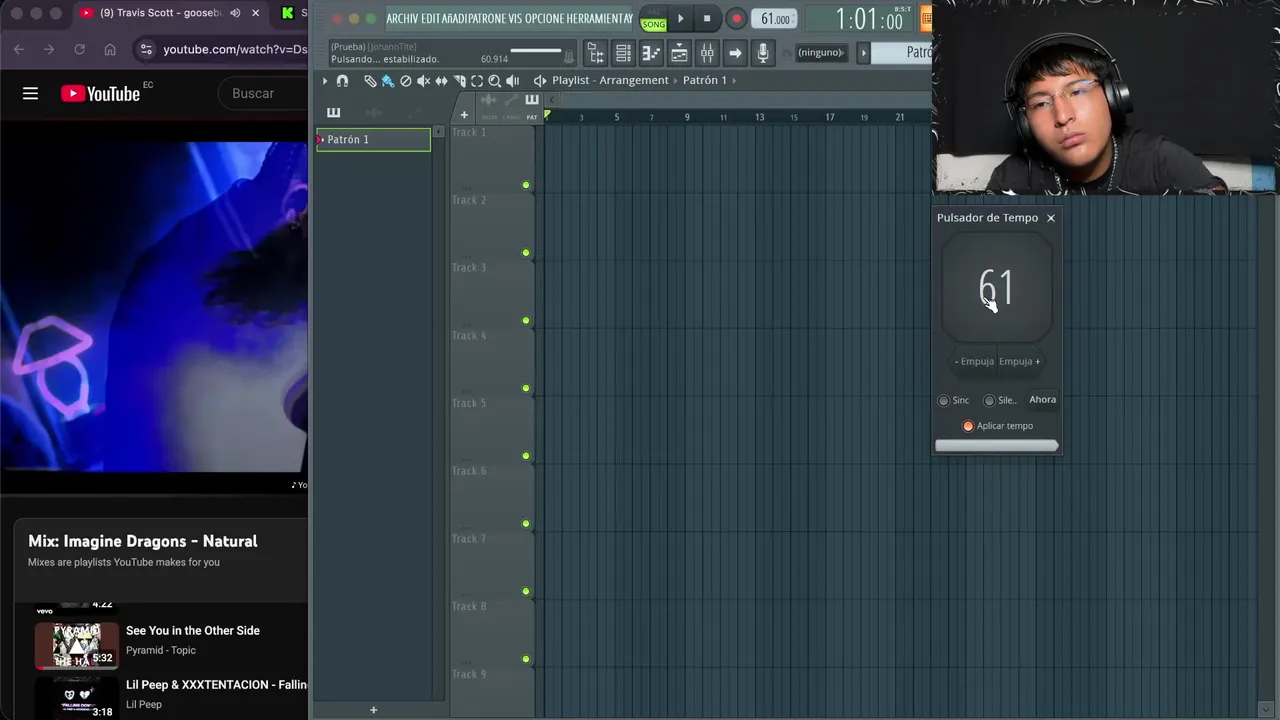Select the mute tool in playlist
The height and width of the screenshot is (720, 1280).
tap(423, 81)
